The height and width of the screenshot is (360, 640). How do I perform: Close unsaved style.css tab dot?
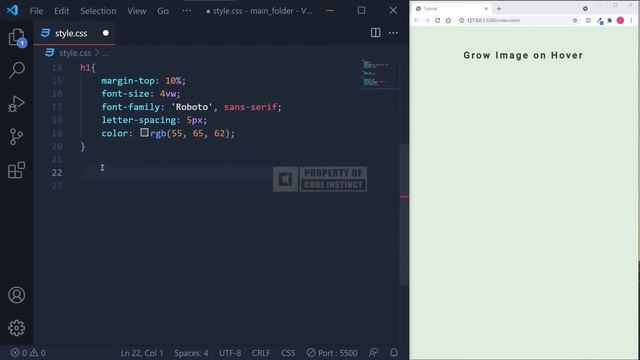pos(106,33)
